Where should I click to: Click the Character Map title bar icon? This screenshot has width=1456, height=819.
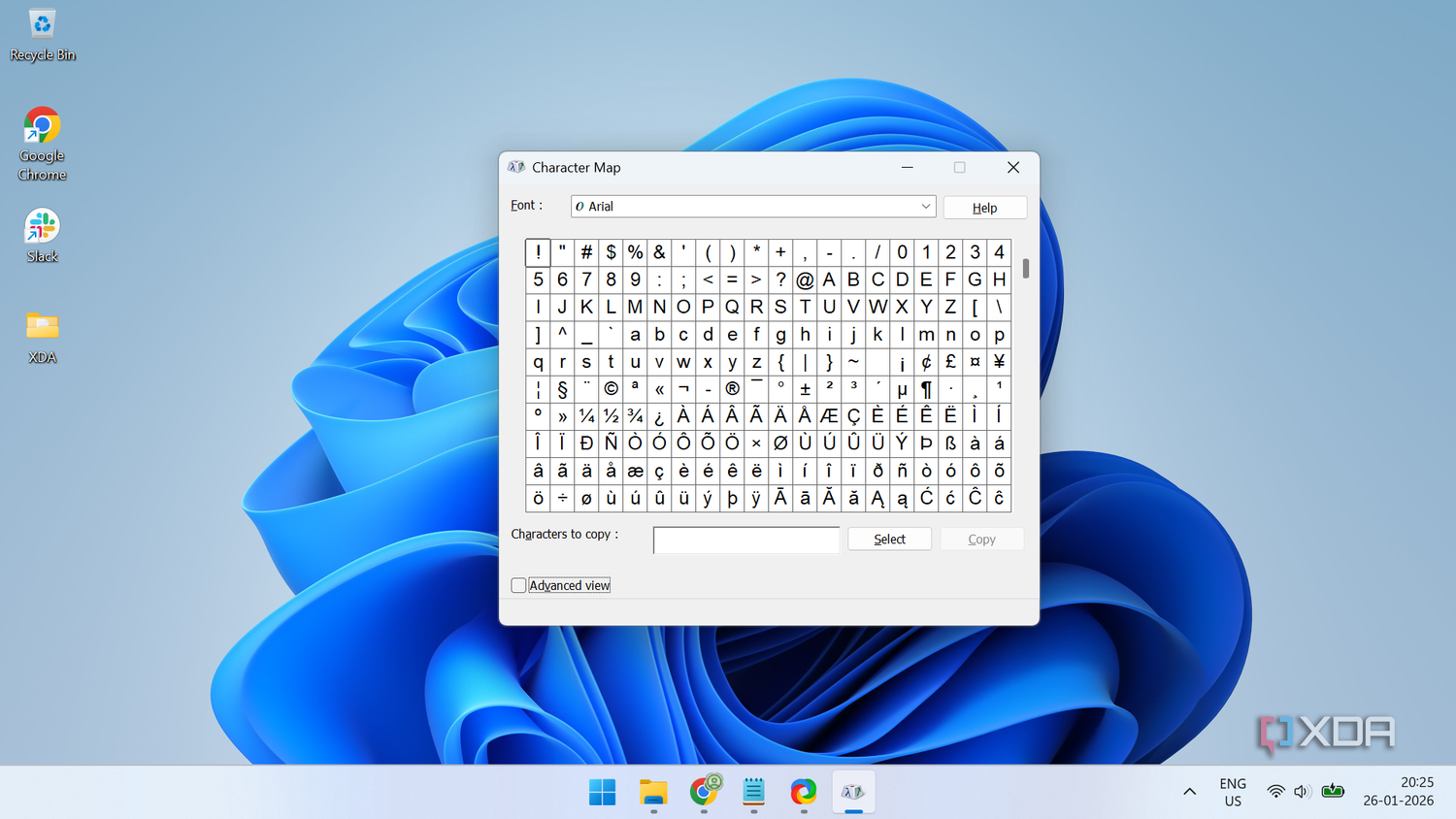(516, 167)
